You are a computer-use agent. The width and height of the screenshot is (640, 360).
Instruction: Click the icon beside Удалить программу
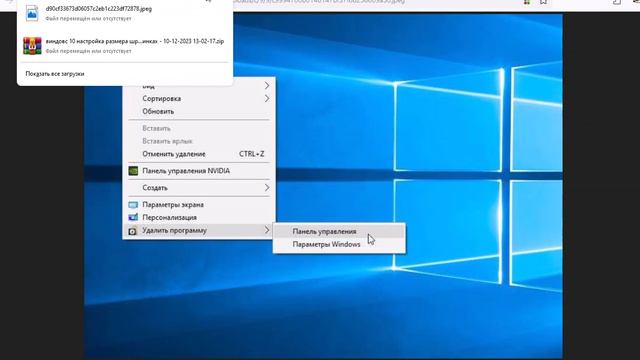[x=133, y=231]
